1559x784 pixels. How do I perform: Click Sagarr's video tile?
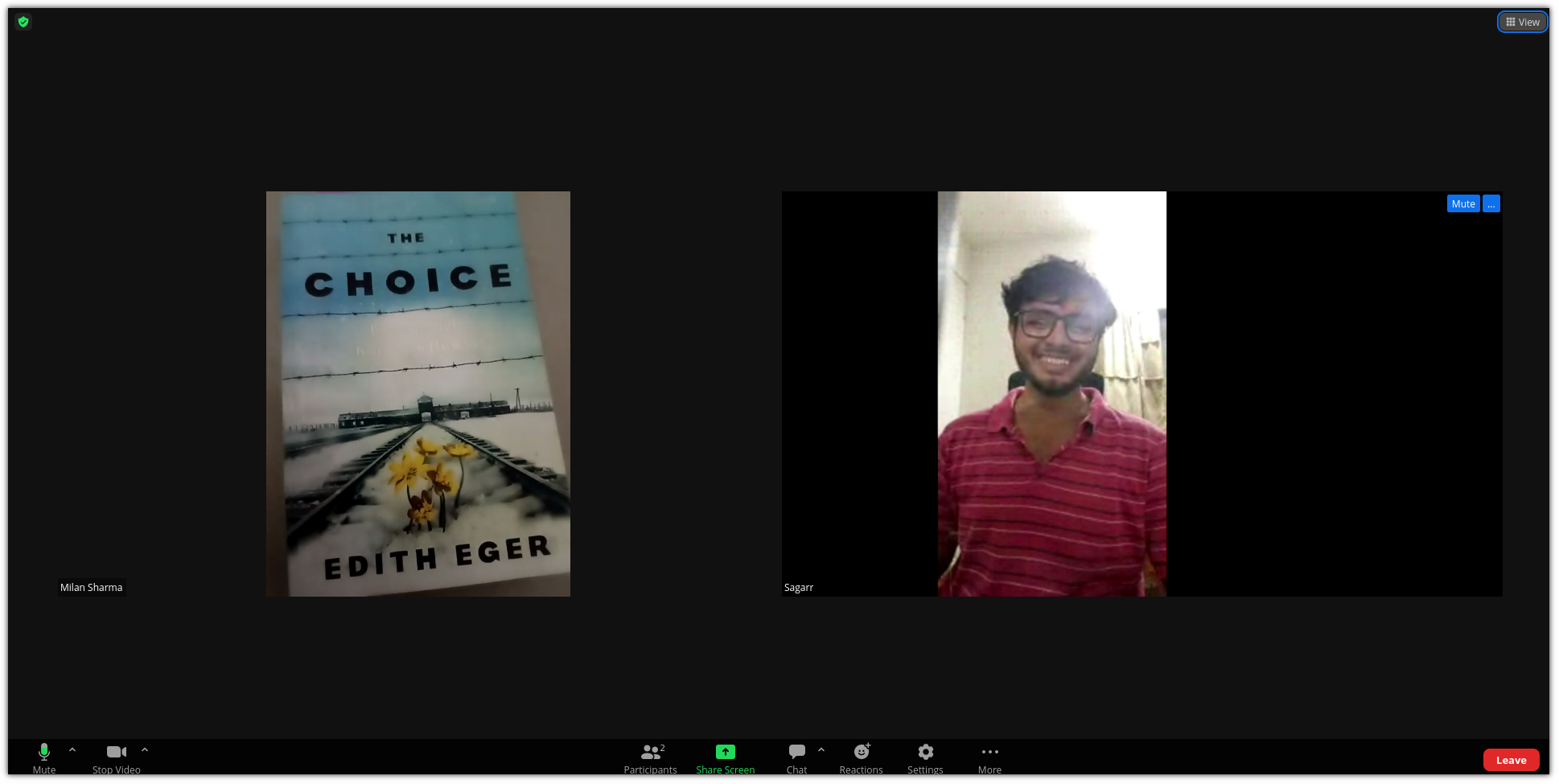point(1141,393)
